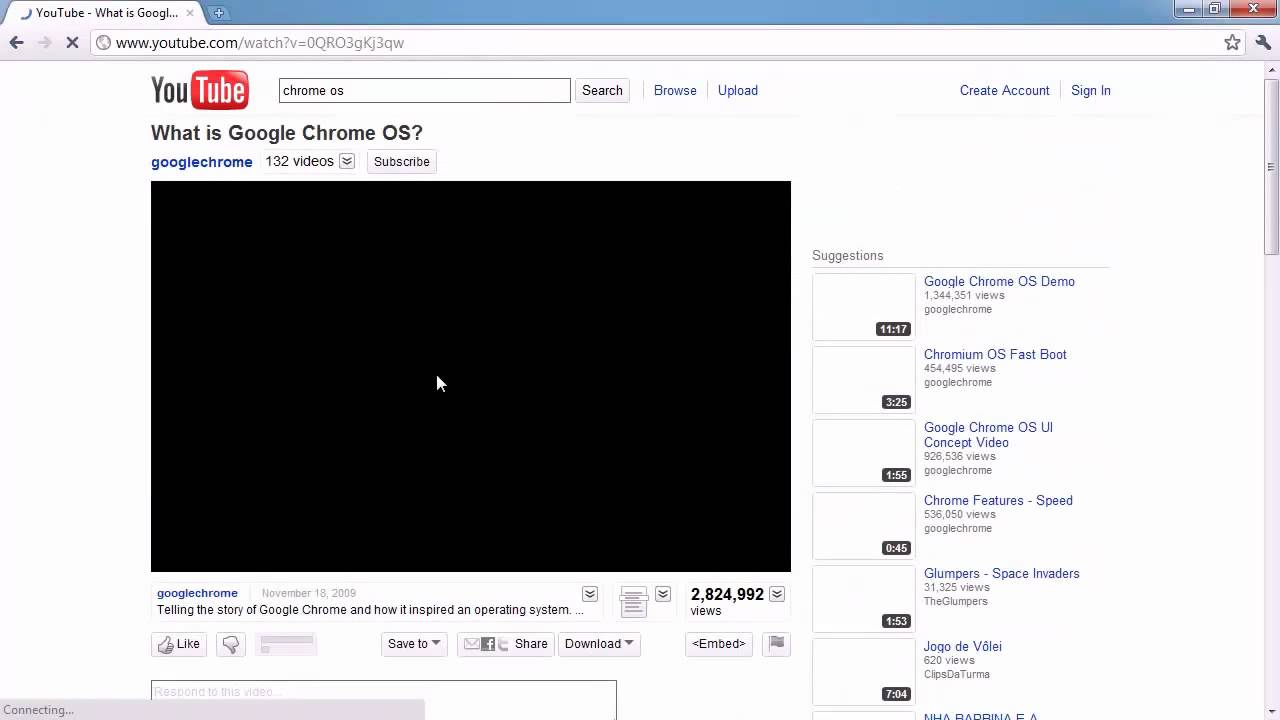Bookmark this page with the star icon
Image resolution: width=1280 pixels, height=720 pixels.
coord(1232,42)
